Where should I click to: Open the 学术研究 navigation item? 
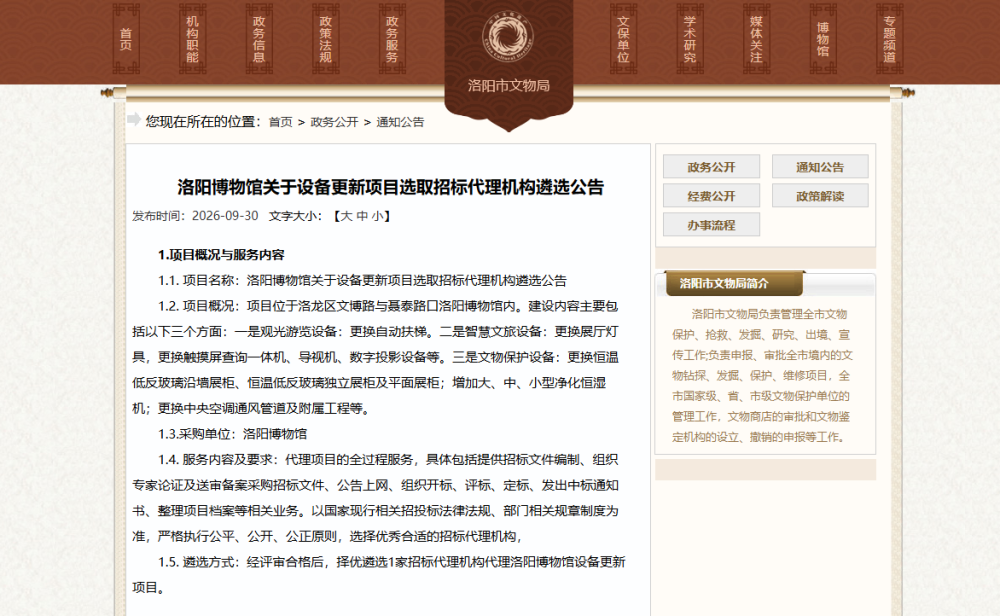[690, 39]
